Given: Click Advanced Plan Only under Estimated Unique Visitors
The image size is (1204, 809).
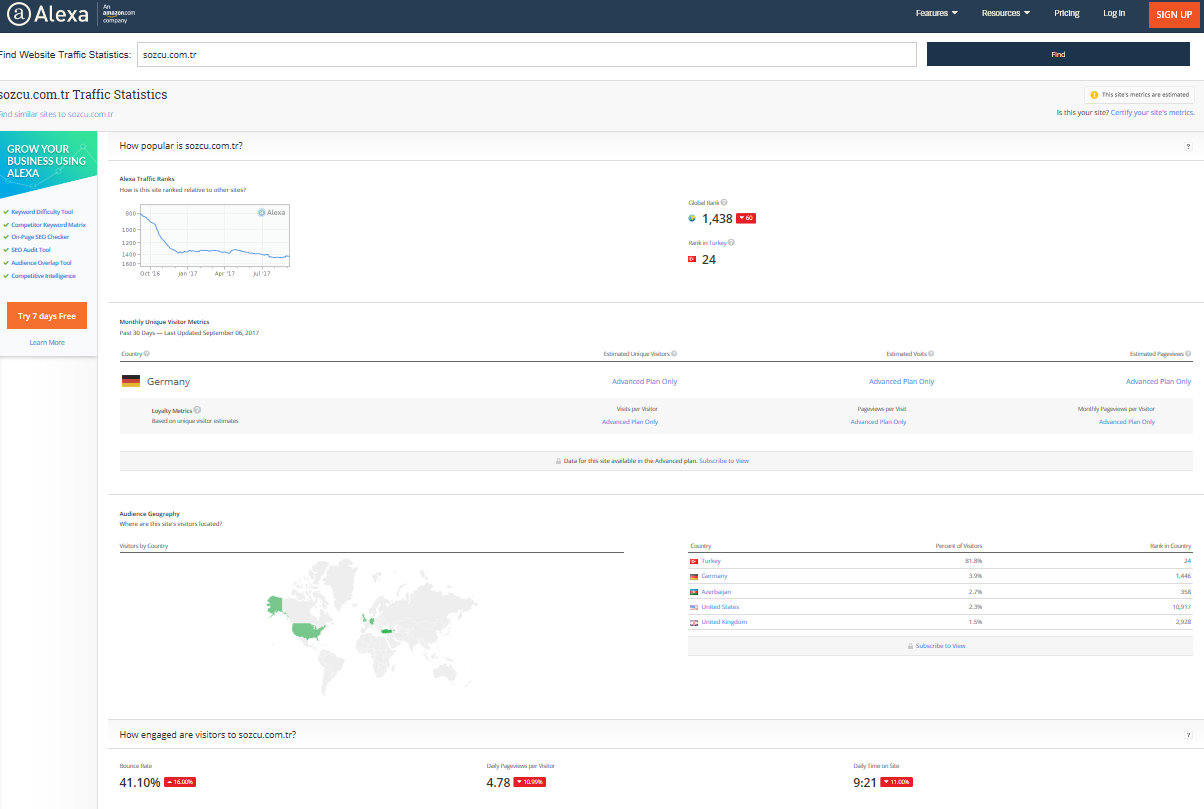Looking at the screenshot, I should 644,382.
